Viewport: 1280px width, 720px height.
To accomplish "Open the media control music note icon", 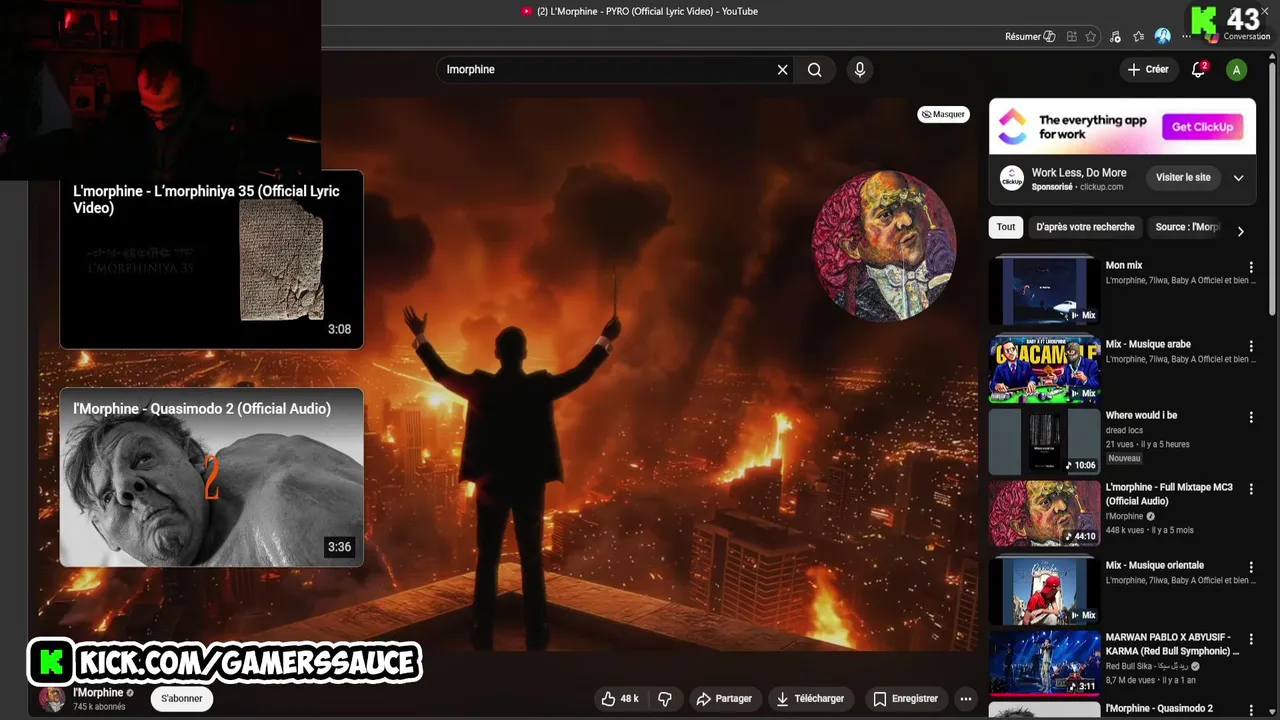I will [1115, 37].
